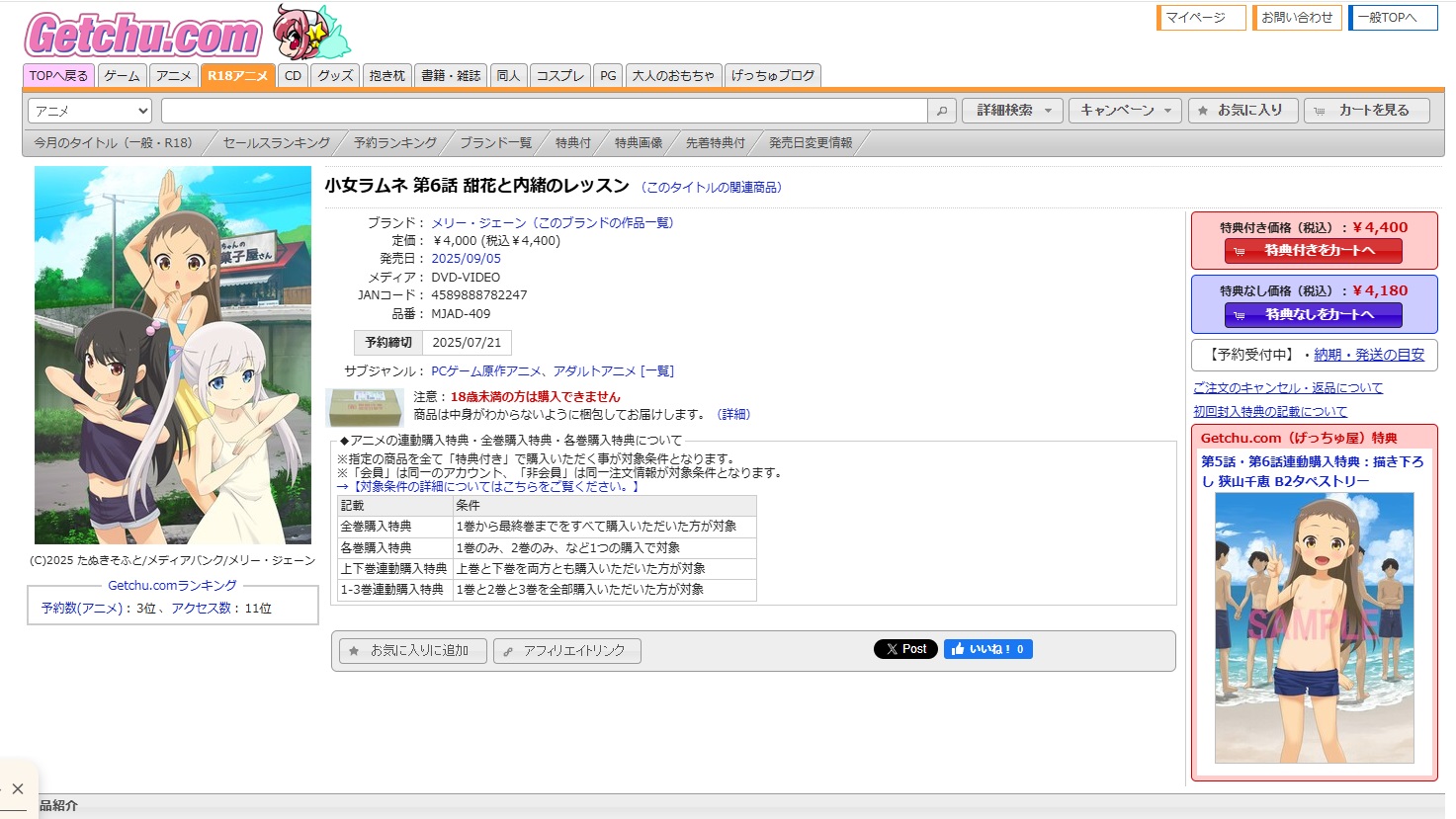The image size is (1456, 819).
Task: Click the discreet packaging box image
Action: [364, 407]
